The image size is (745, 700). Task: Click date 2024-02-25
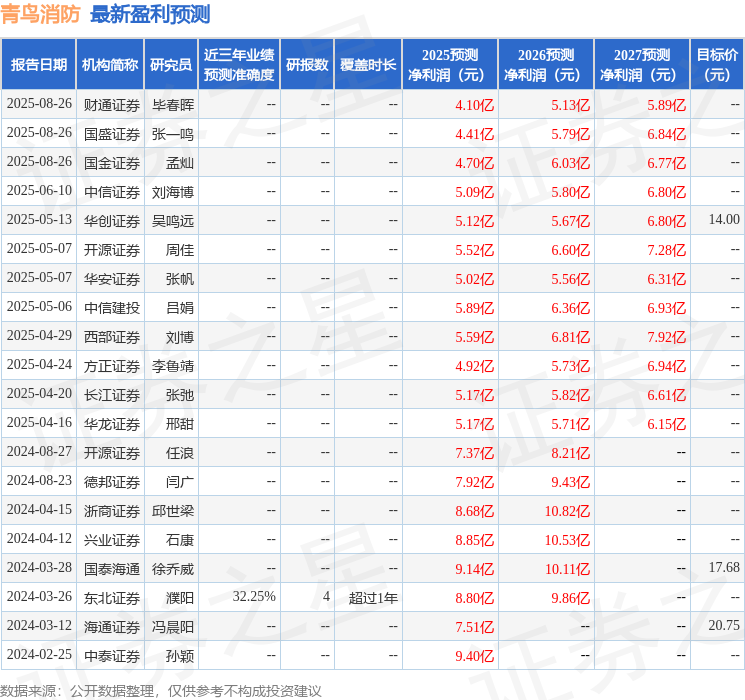coord(39,654)
